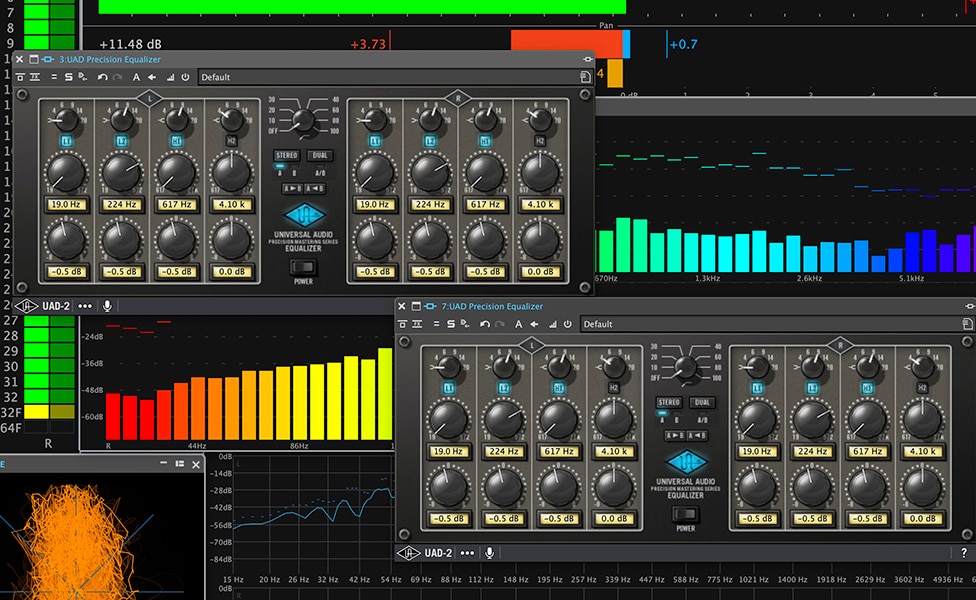This screenshot has height=600, width=976.
Task: Flip the POWER switch in window 3
Action: pos(303,268)
